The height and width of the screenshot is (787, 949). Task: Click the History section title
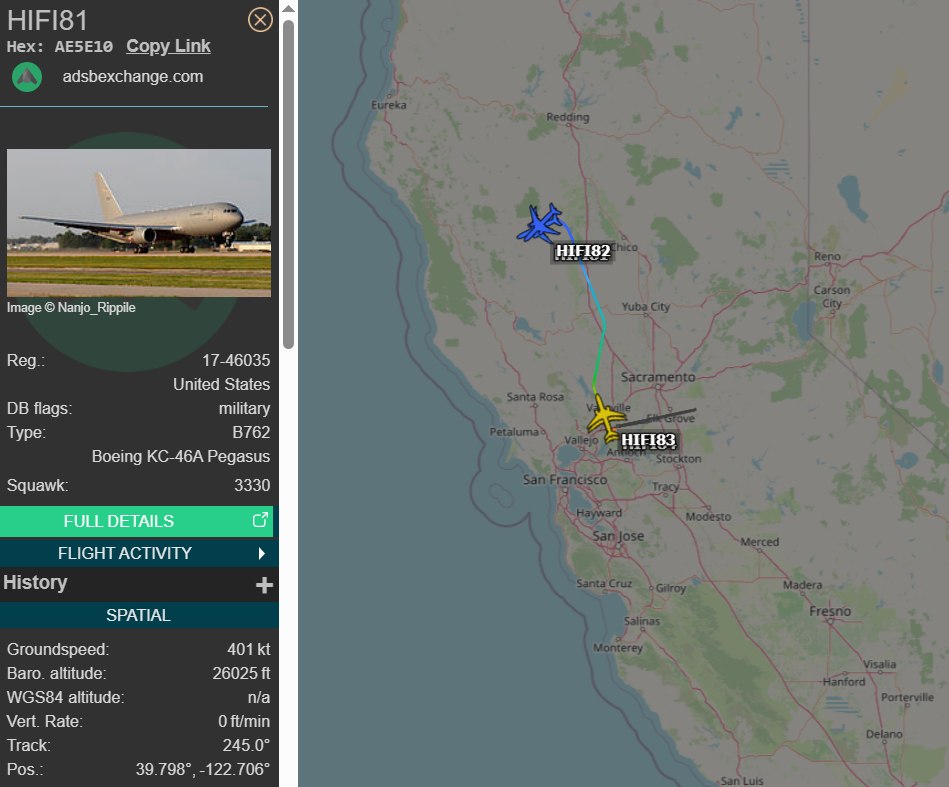click(35, 582)
